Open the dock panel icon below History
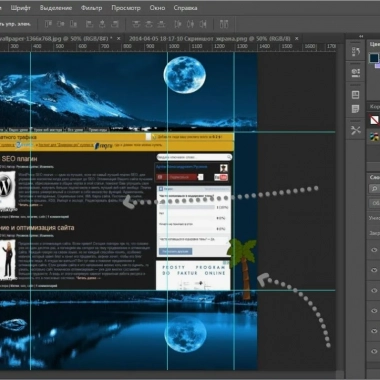 coord(356,72)
